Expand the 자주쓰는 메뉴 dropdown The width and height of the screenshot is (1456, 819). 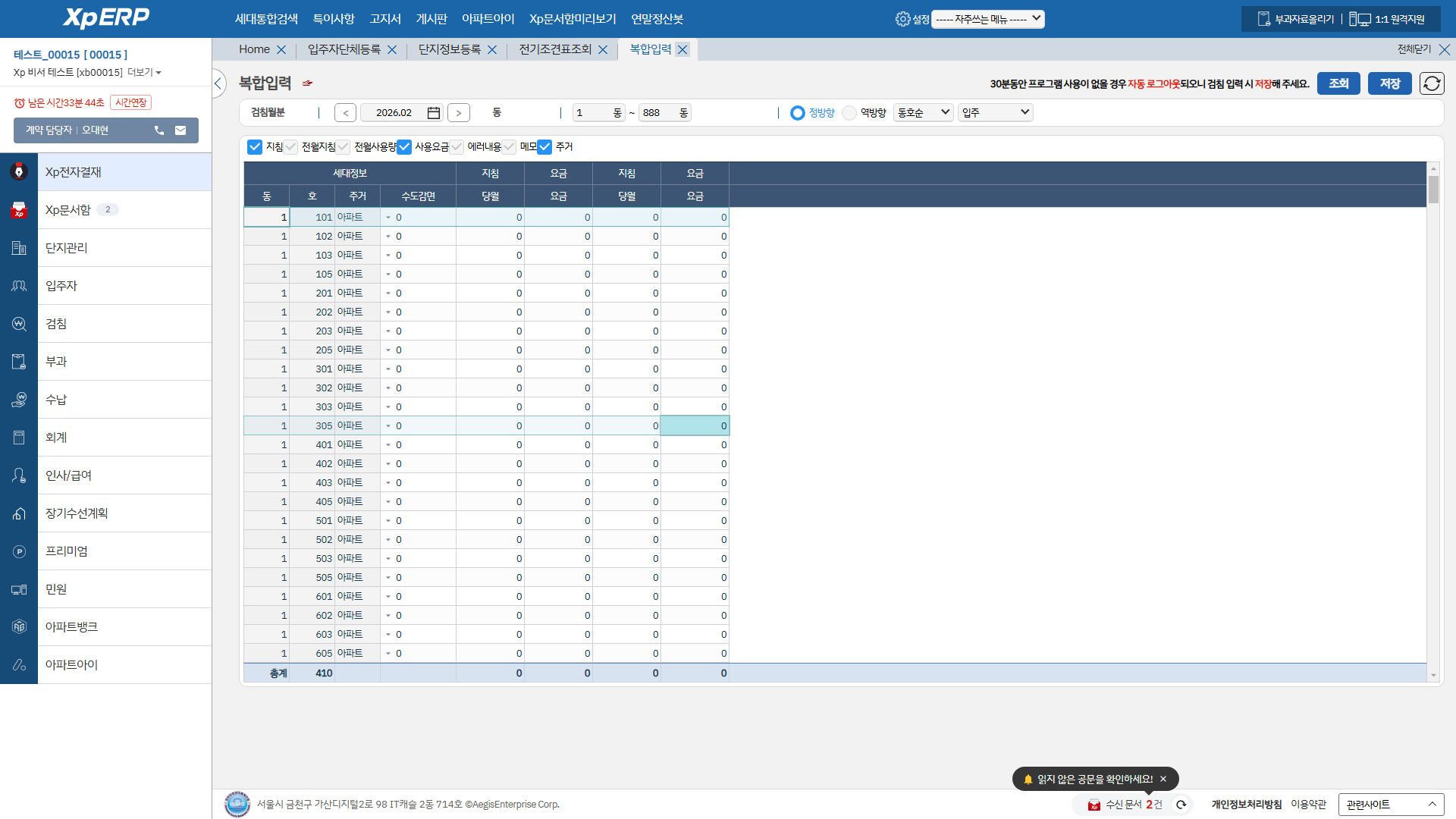tap(987, 19)
